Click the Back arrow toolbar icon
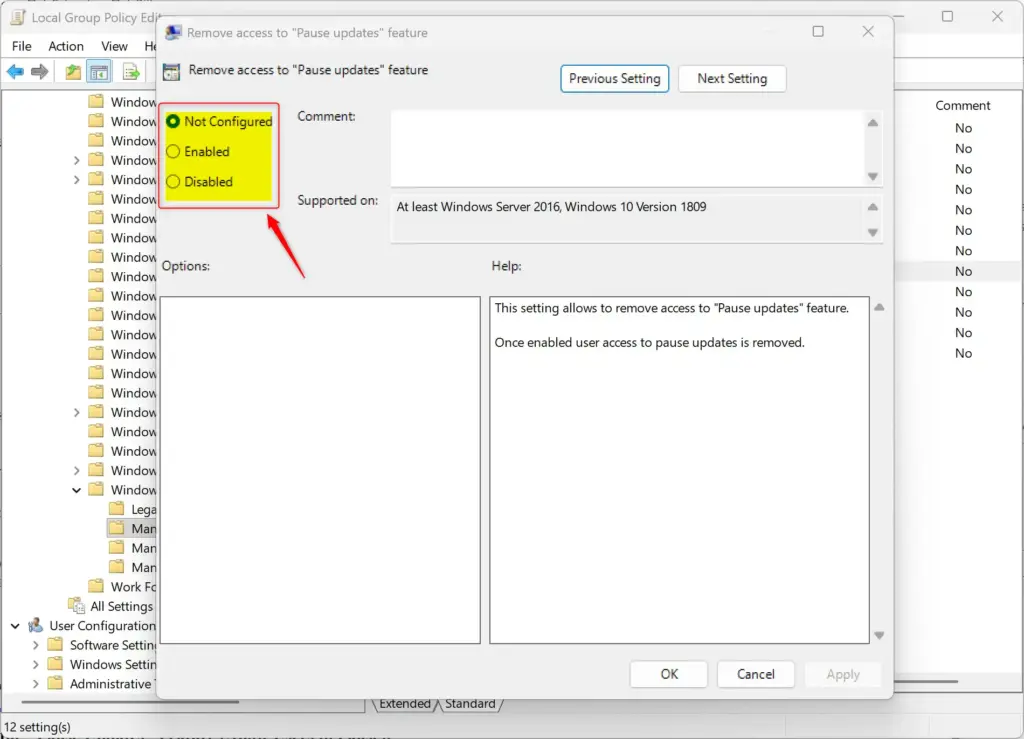This screenshot has width=1024, height=739. tap(15, 72)
